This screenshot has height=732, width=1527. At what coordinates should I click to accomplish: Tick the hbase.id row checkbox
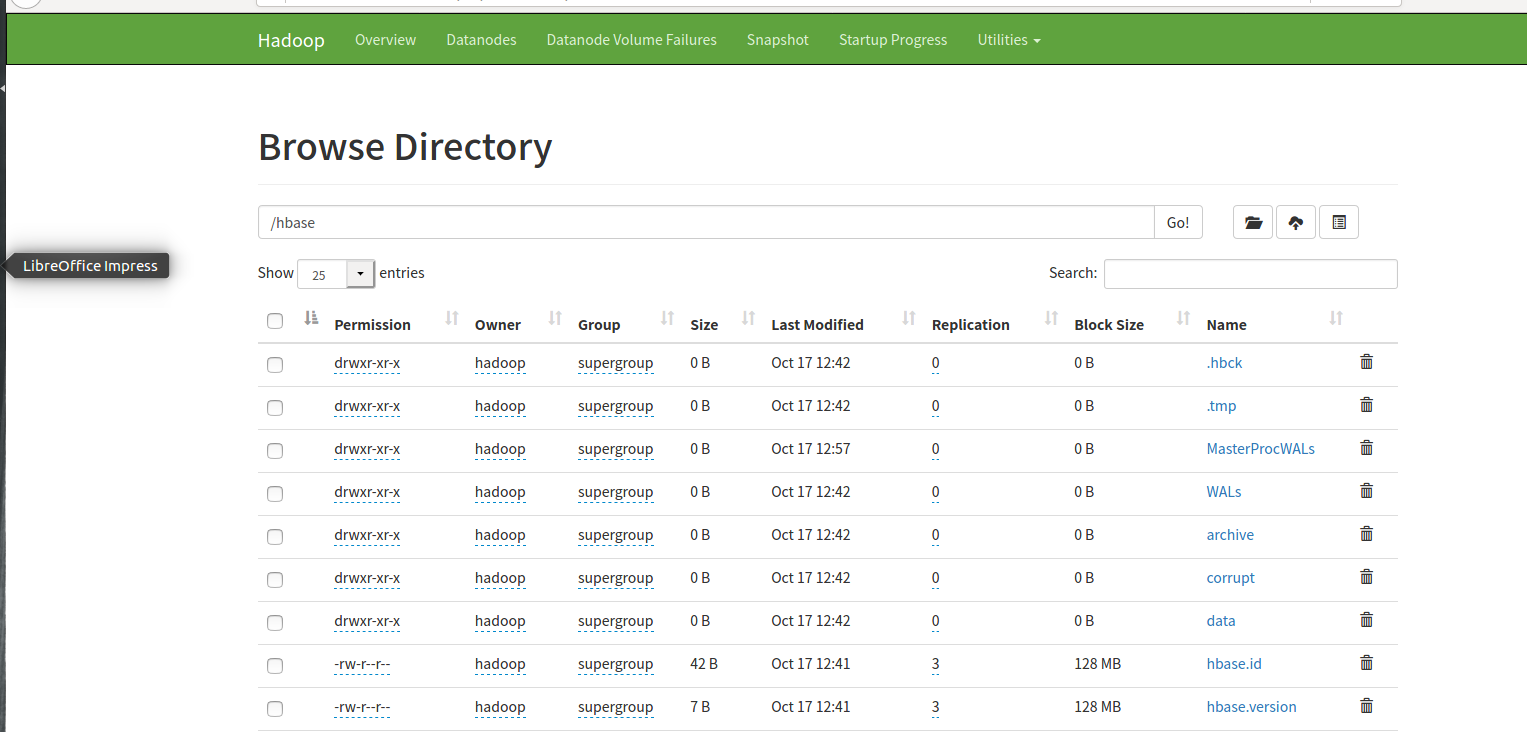(x=275, y=666)
